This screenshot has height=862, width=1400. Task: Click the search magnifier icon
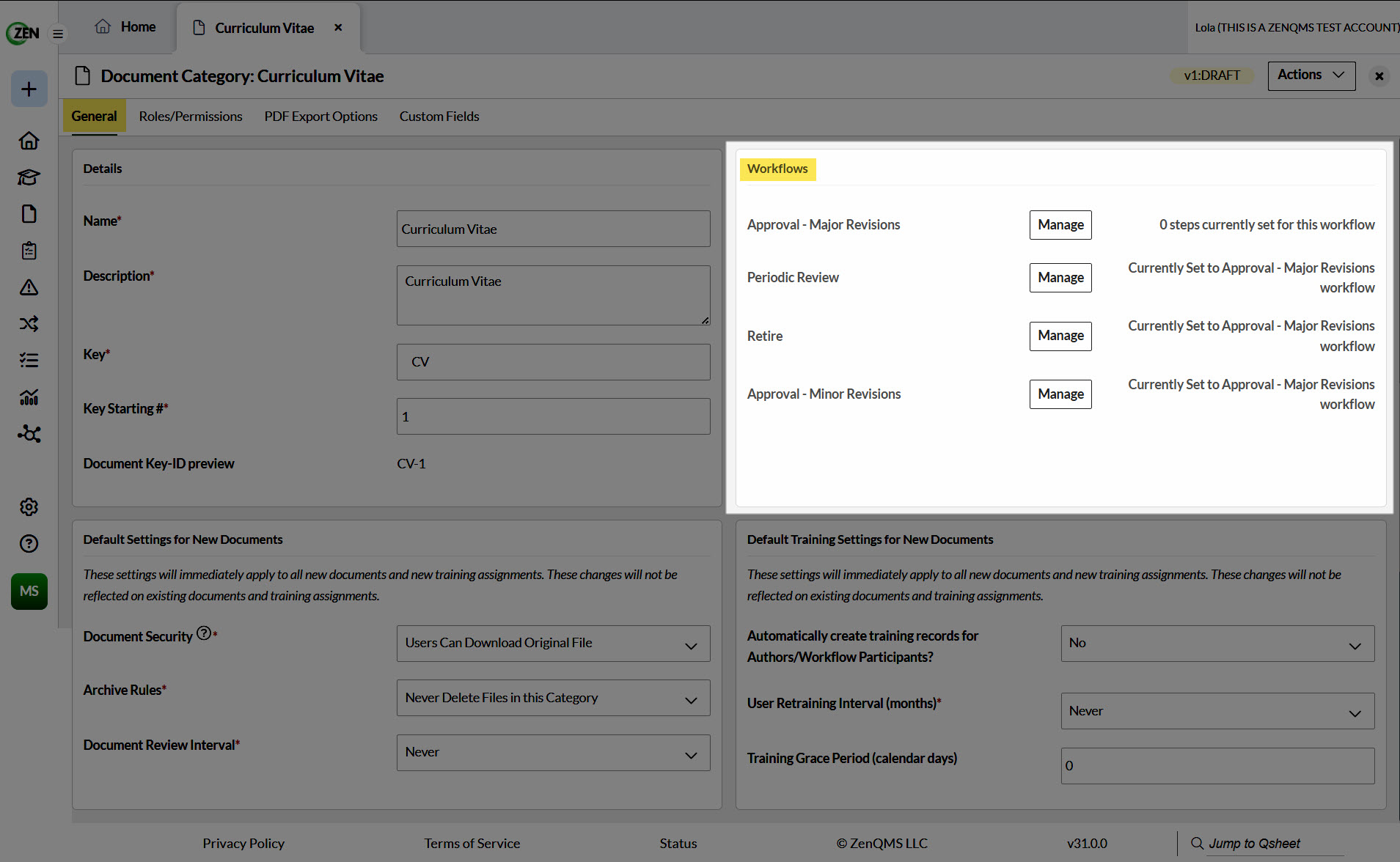click(x=1197, y=844)
